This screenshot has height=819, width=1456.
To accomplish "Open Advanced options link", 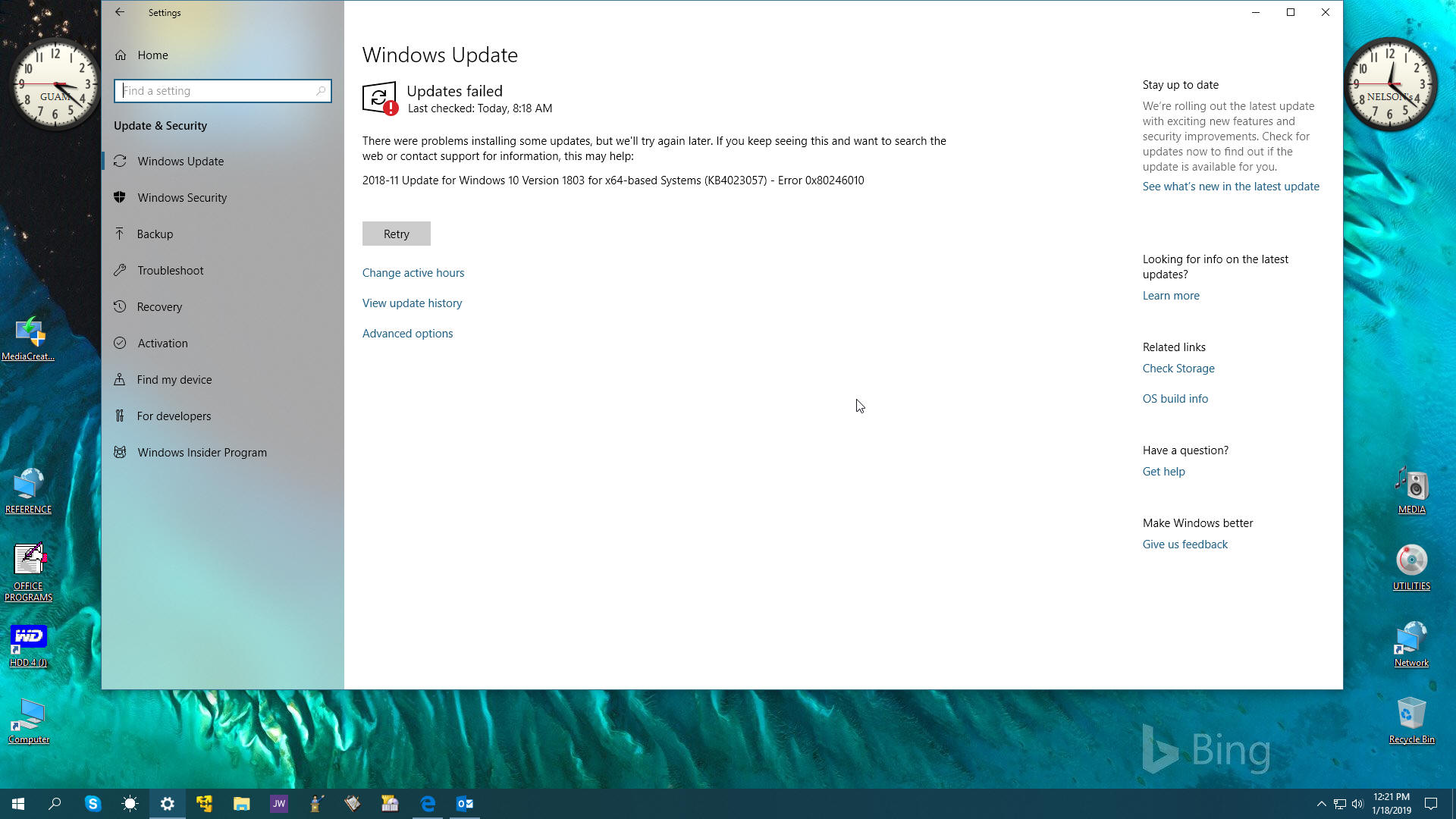I will pos(407,334).
